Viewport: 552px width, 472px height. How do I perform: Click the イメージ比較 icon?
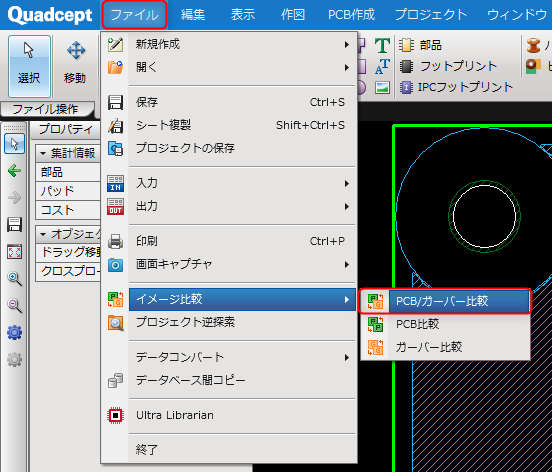tap(115, 299)
